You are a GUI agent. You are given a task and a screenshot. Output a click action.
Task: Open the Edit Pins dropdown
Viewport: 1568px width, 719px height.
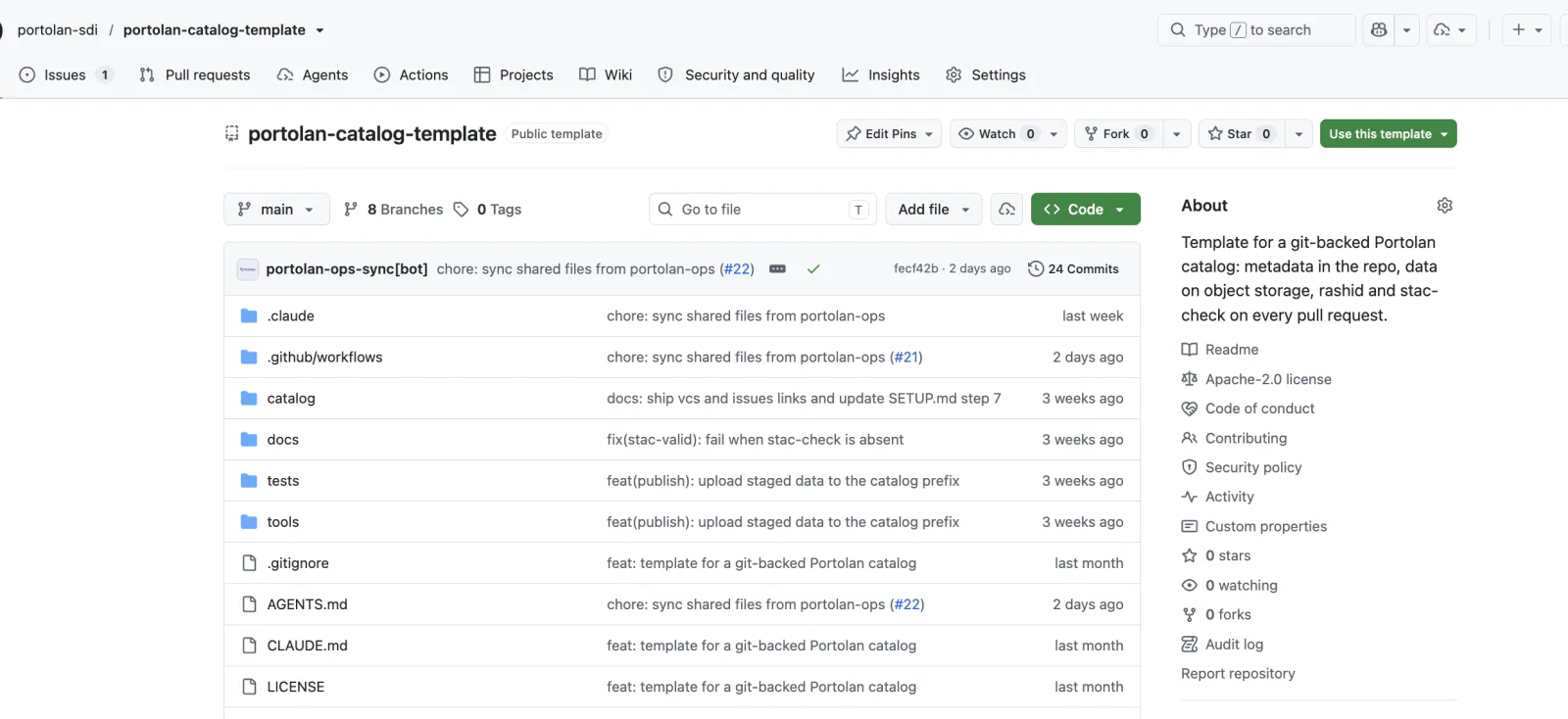coord(889,134)
